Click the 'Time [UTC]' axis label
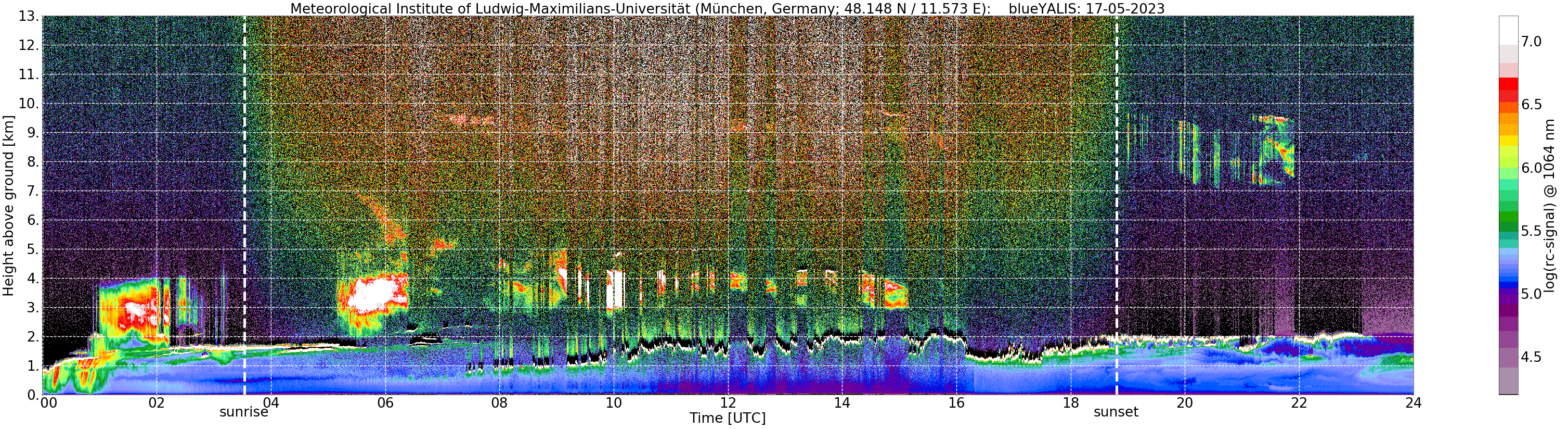Viewport: 1568px width, 429px height. click(728, 418)
